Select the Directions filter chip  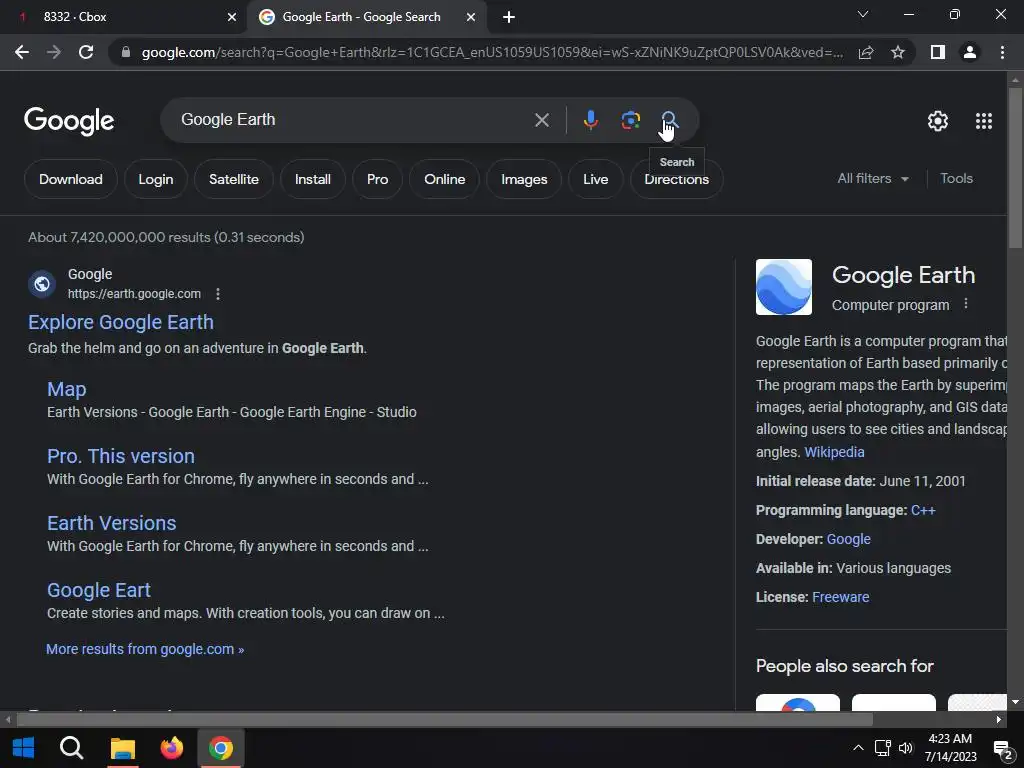(x=677, y=179)
